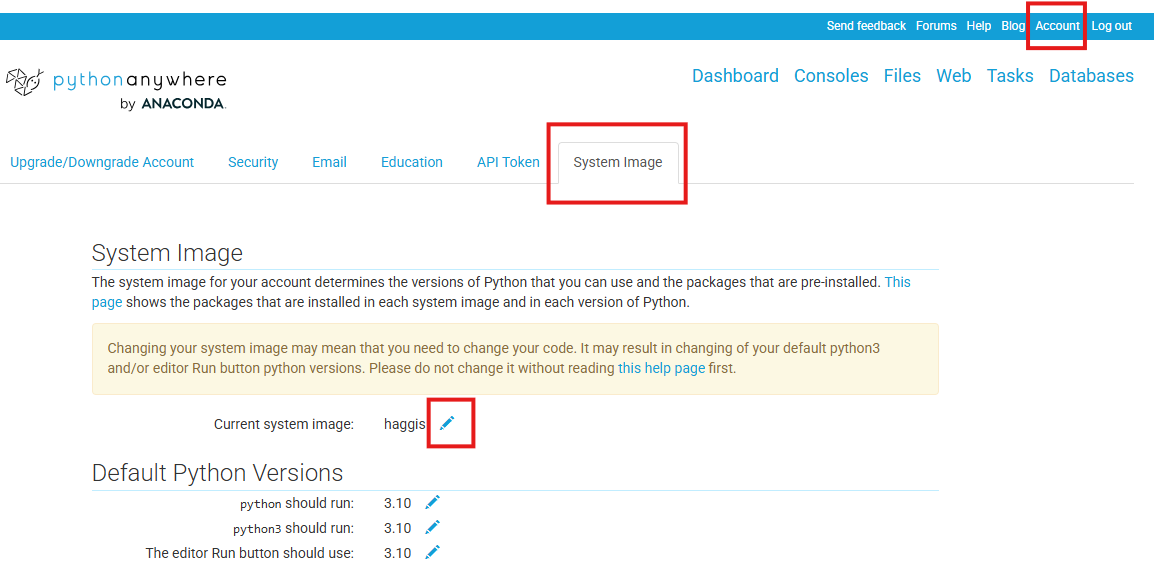
Task: Open the Consoles section
Action: [x=831, y=76]
